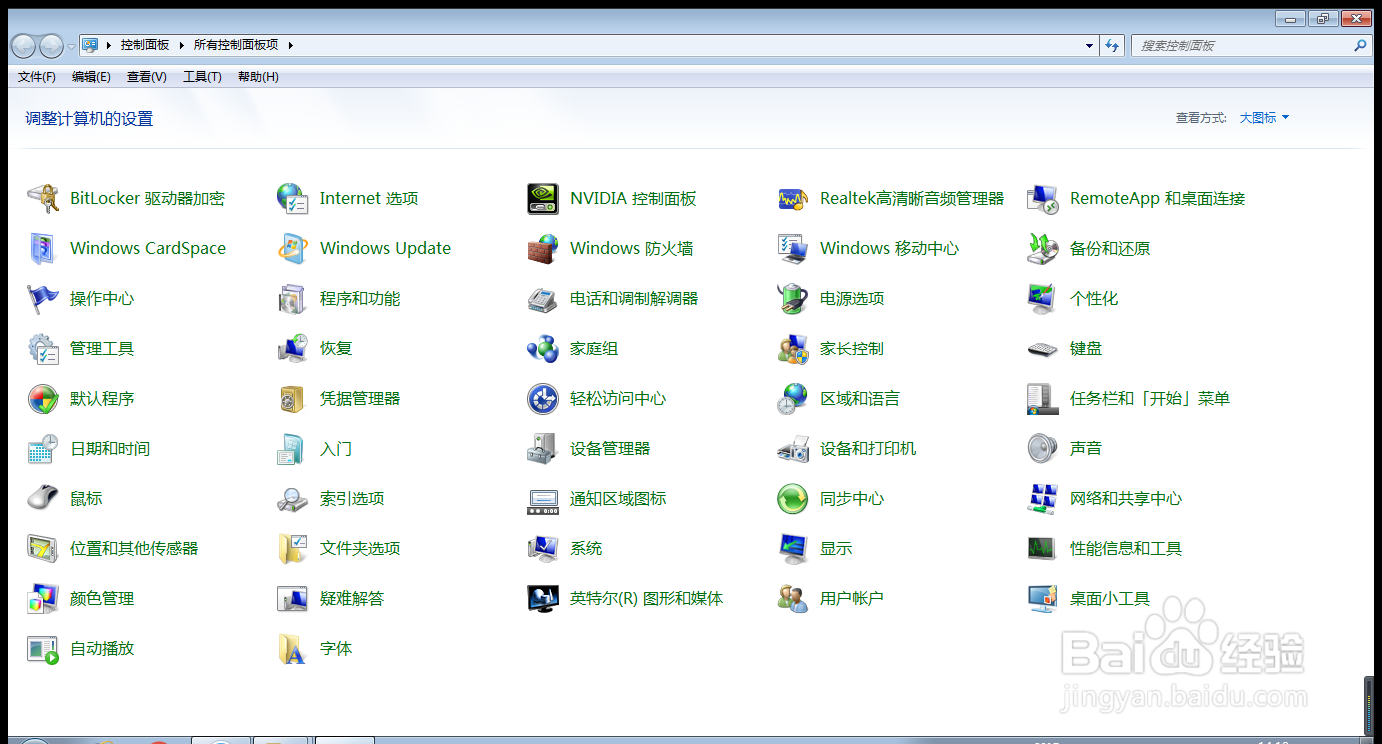Open the 编辑(E) menu
Image resolution: width=1382 pixels, height=744 pixels.
(x=91, y=77)
